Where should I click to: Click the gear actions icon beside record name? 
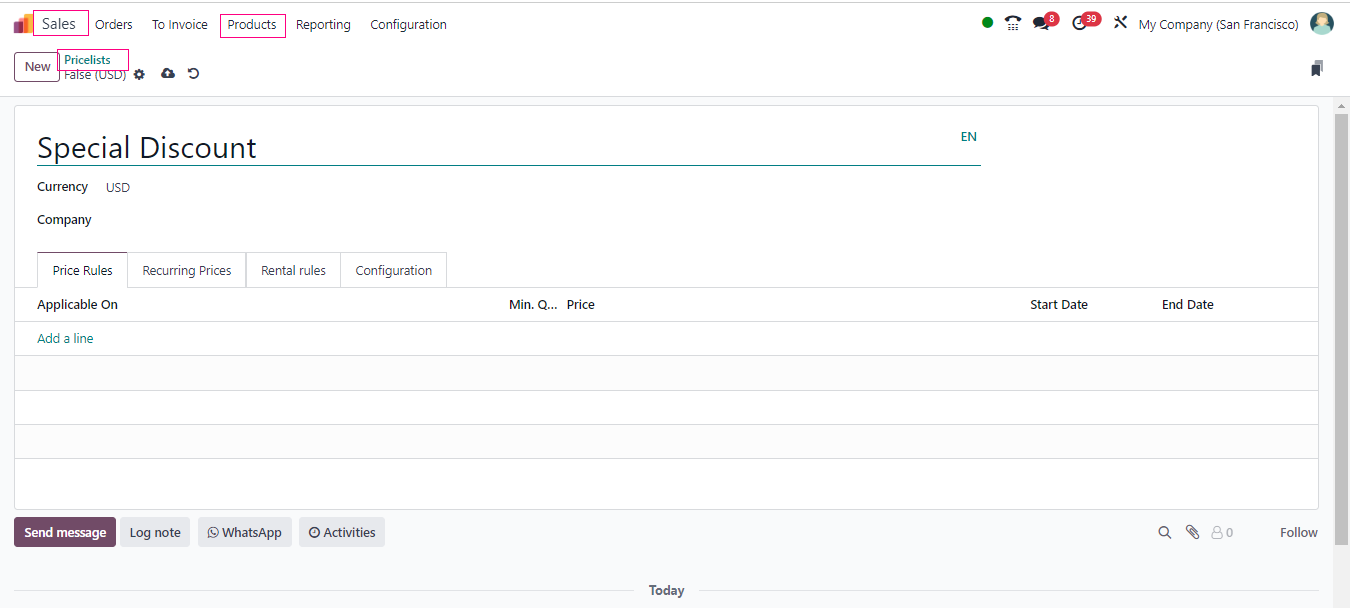pyautogui.click(x=139, y=74)
